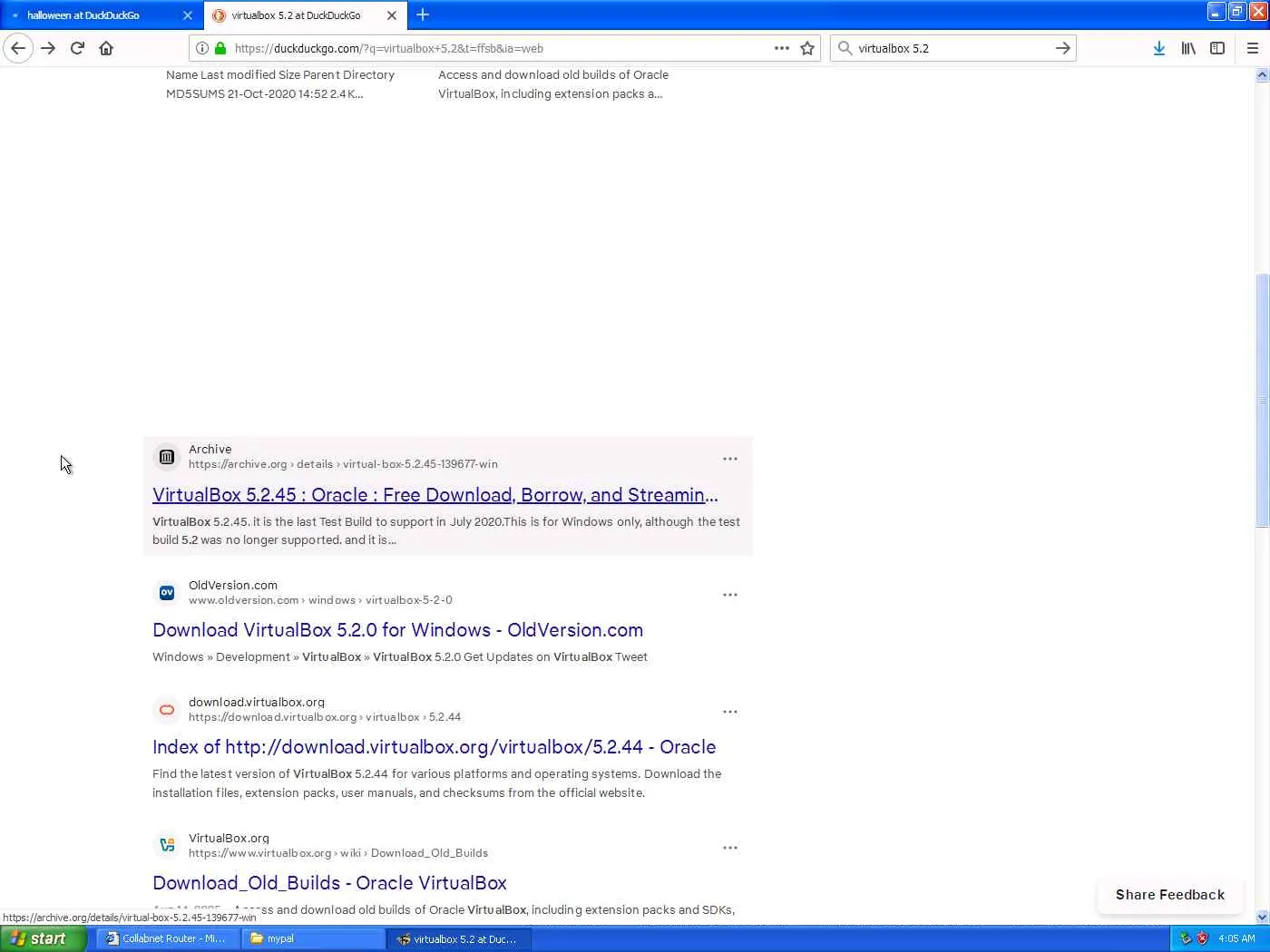
Task: Click page scrollbar up arrow
Action: [1262, 75]
